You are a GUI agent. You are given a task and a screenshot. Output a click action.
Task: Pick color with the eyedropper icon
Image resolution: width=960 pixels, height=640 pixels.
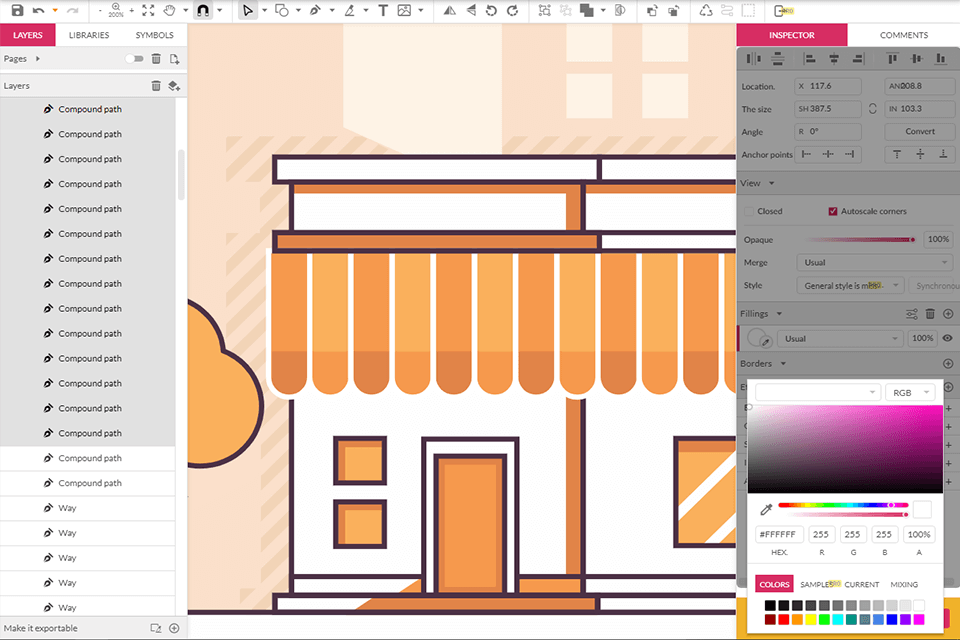[x=766, y=510]
